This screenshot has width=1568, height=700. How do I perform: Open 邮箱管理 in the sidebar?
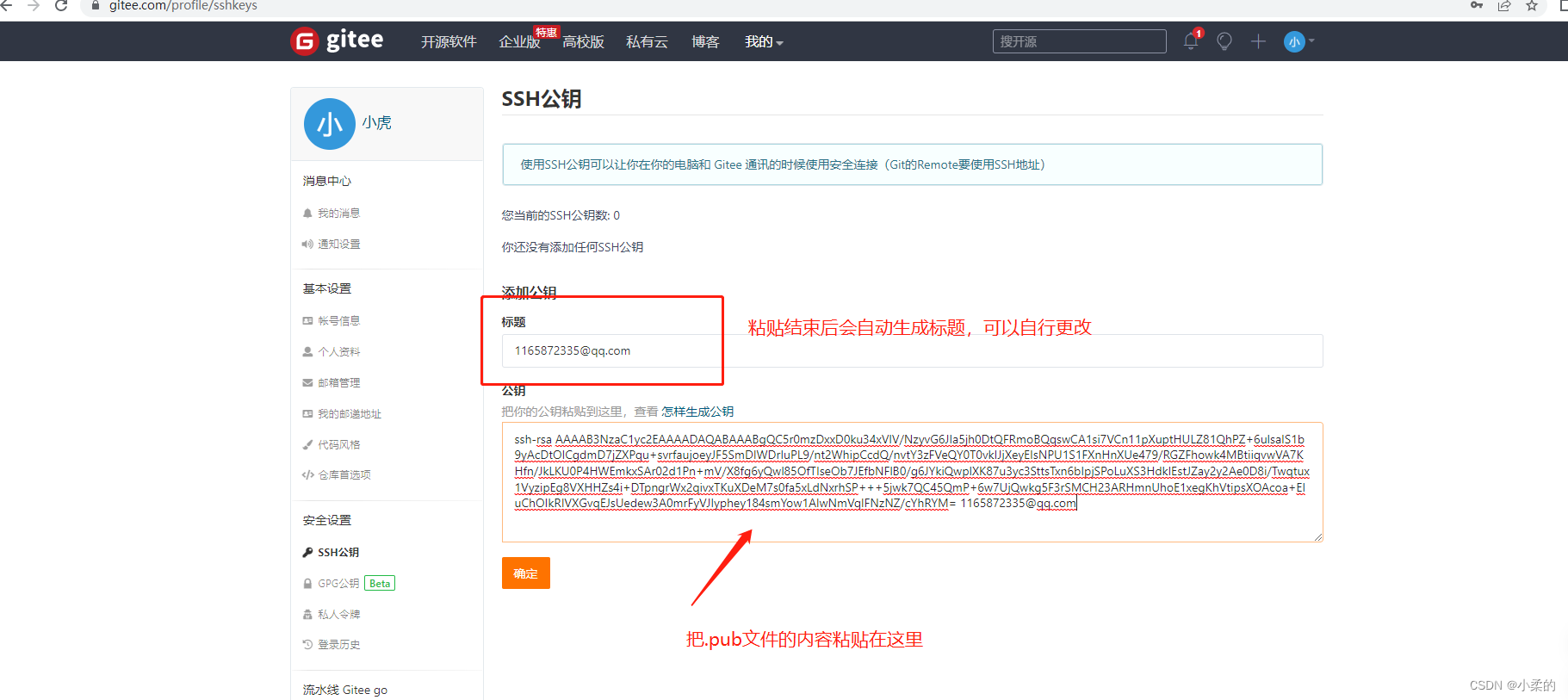tap(338, 382)
